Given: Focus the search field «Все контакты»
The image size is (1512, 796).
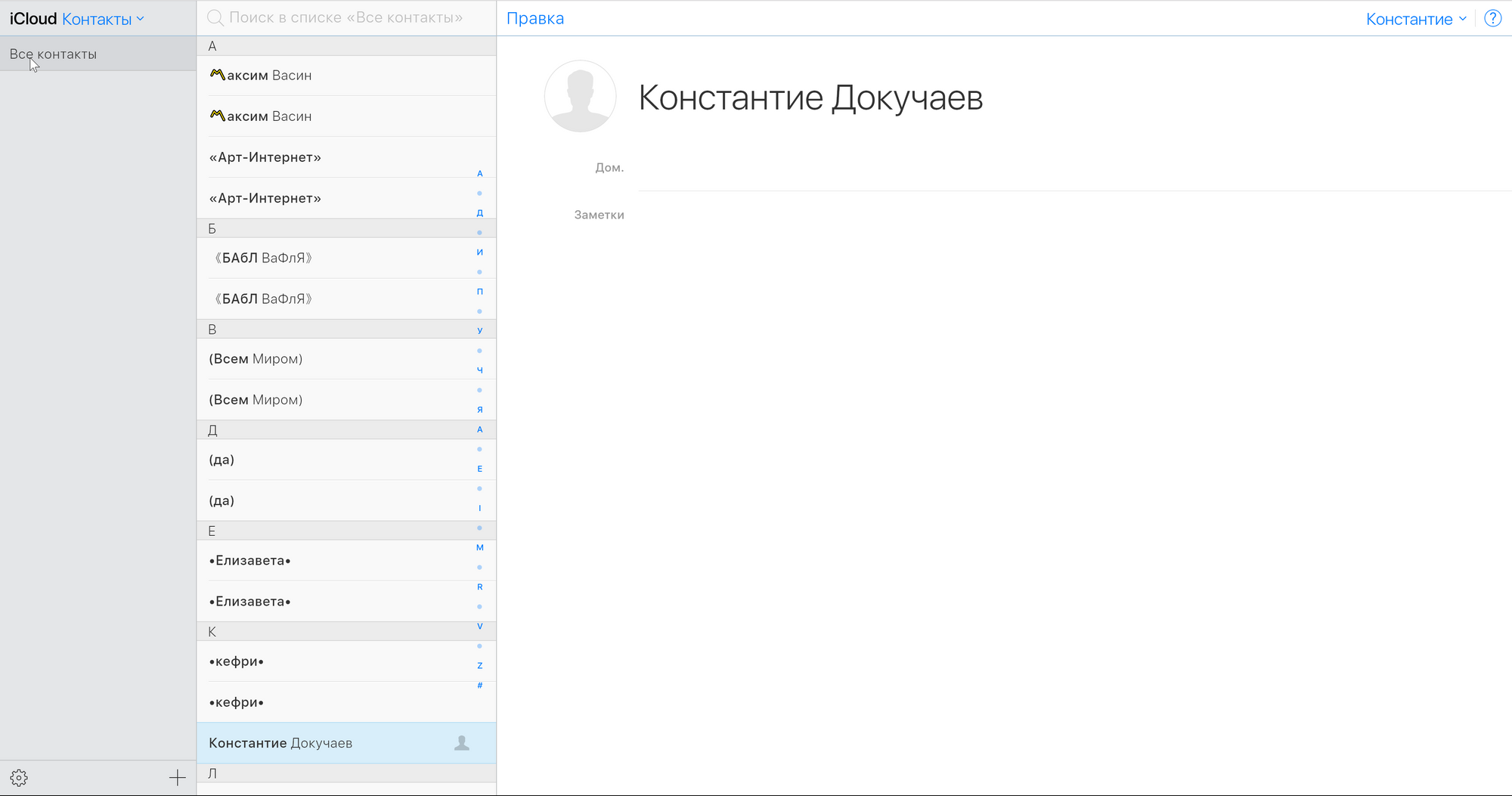Looking at the screenshot, I should tap(346, 17).
